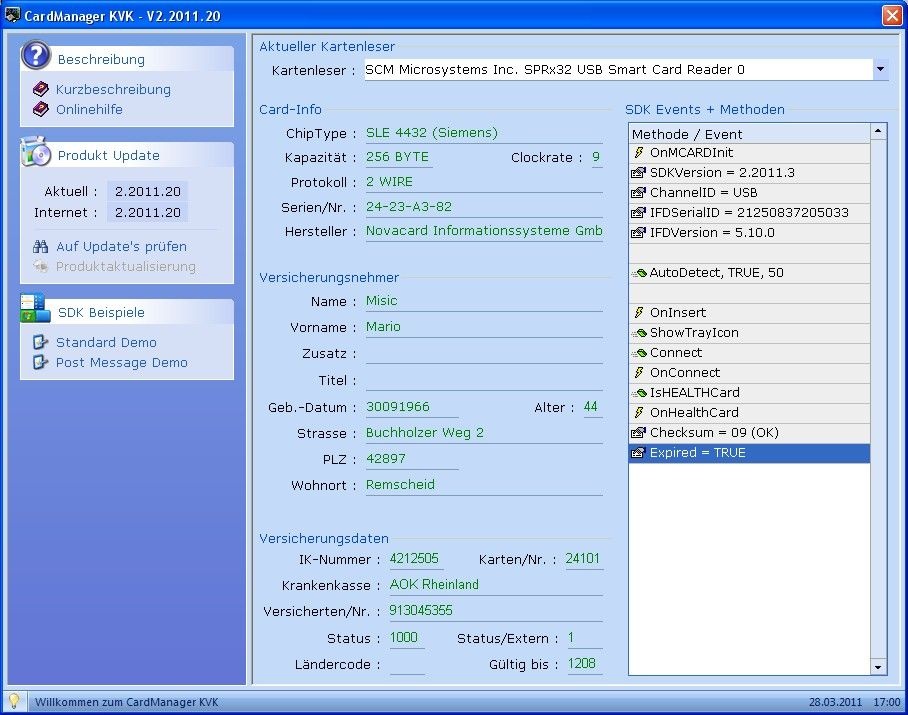Click the Standard Demo icon
This screenshot has height=715, width=908.
(41, 342)
